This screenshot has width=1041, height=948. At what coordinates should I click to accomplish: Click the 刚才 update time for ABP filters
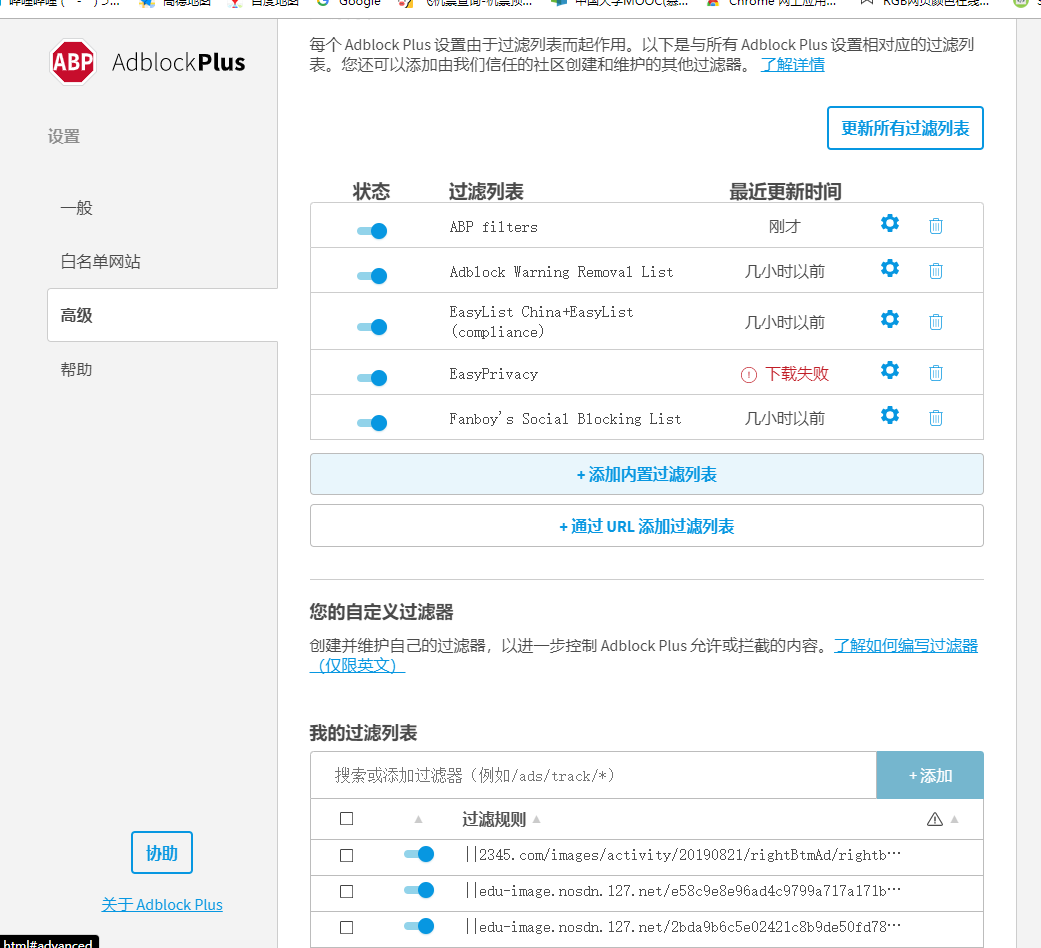(x=785, y=226)
